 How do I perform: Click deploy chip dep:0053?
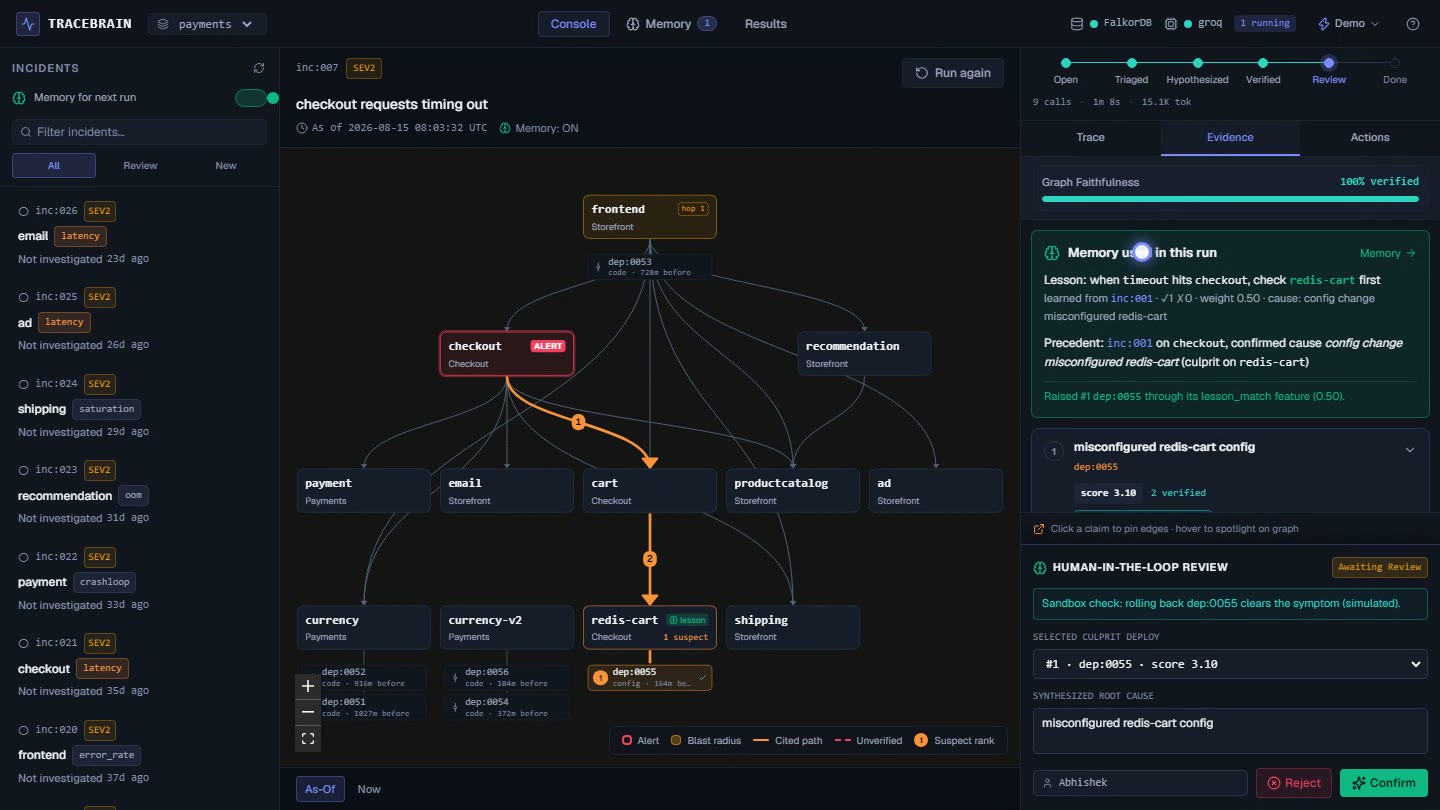click(x=650, y=267)
